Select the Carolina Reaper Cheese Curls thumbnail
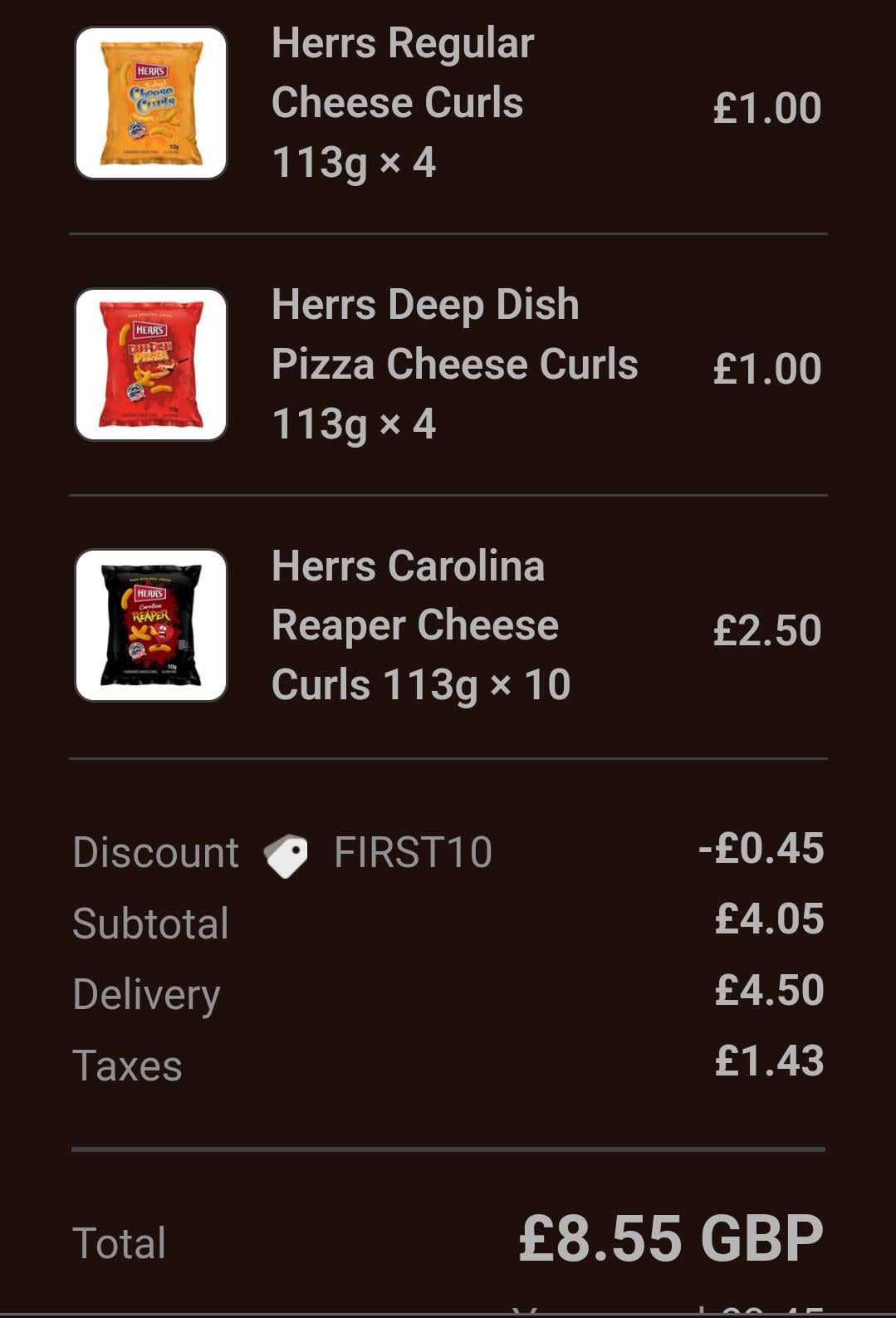This screenshot has width=896, height=1318. pyautogui.click(x=151, y=625)
